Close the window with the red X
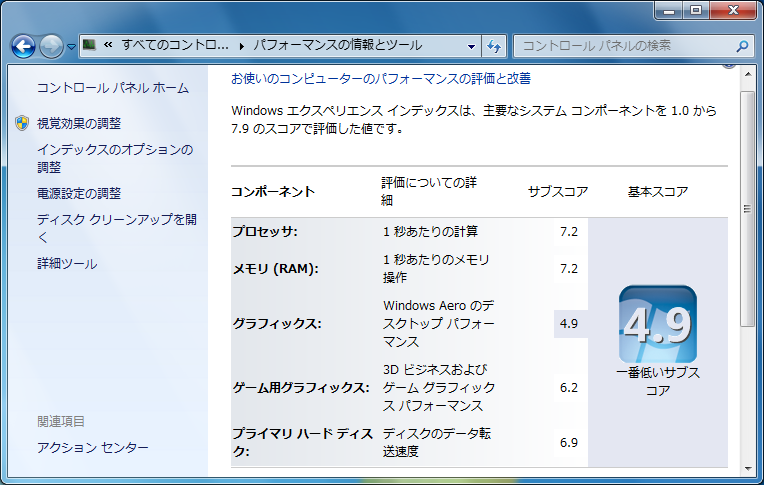Viewport: 764px width, 485px height. point(733,10)
